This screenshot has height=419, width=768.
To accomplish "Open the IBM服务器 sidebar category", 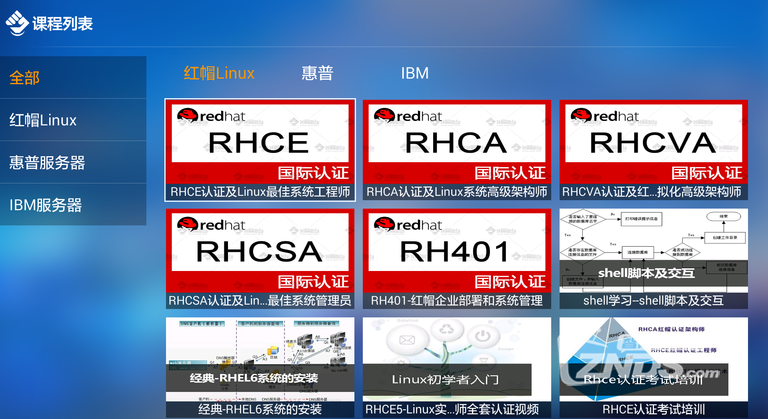I will [x=73, y=205].
